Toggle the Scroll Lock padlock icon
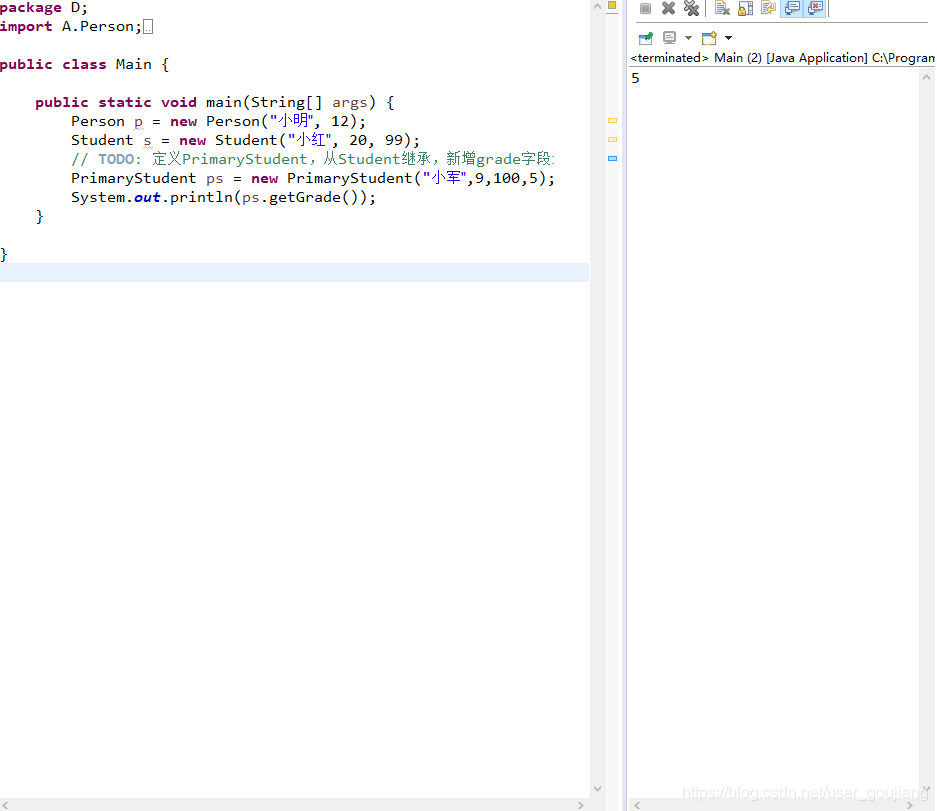 coord(745,8)
